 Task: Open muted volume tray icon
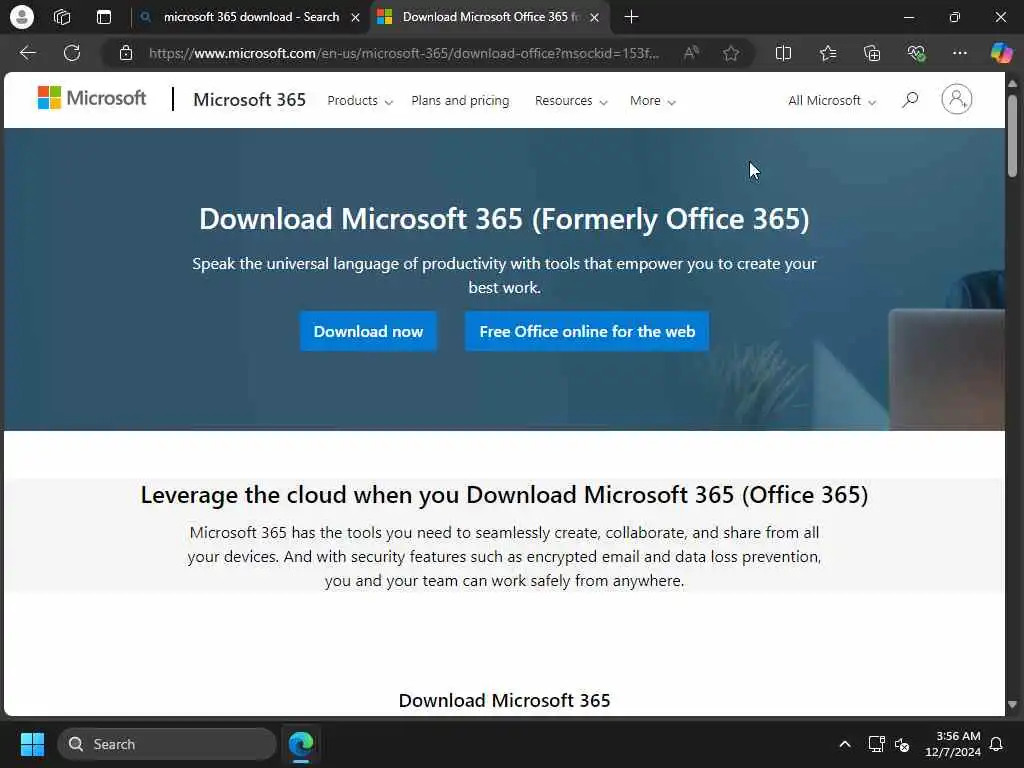903,744
